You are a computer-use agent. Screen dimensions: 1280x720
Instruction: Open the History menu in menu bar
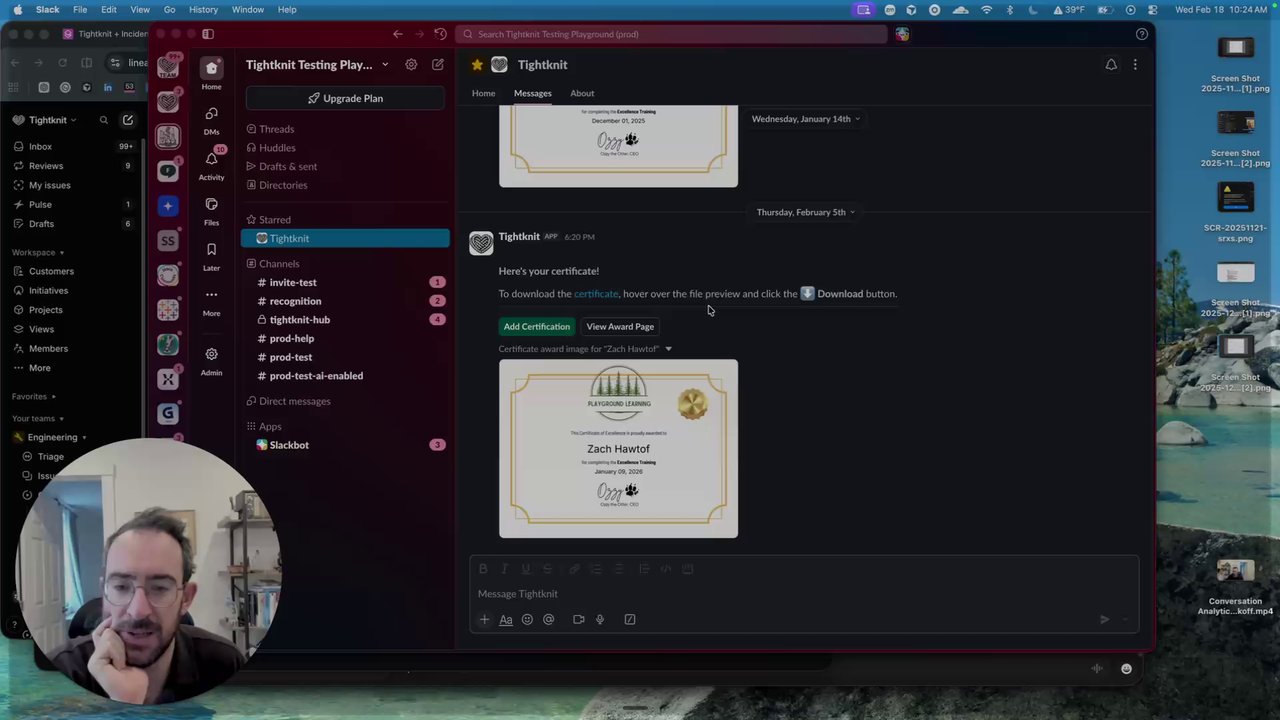203,9
